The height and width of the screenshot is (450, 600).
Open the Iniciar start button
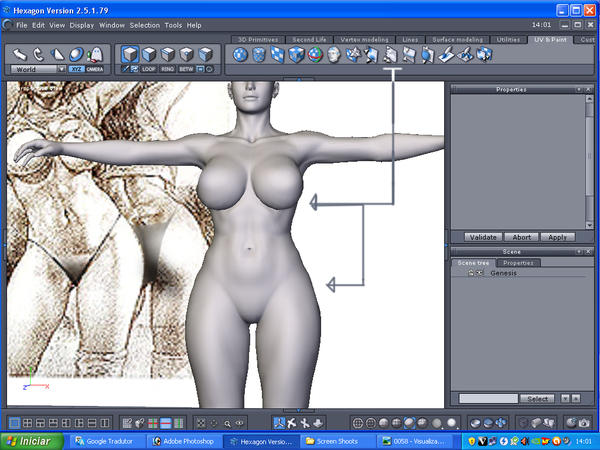click(x=32, y=441)
